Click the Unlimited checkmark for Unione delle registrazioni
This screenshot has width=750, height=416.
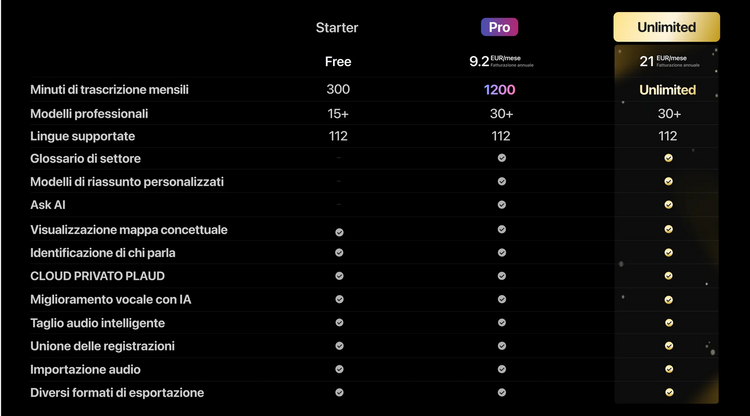click(x=668, y=346)
